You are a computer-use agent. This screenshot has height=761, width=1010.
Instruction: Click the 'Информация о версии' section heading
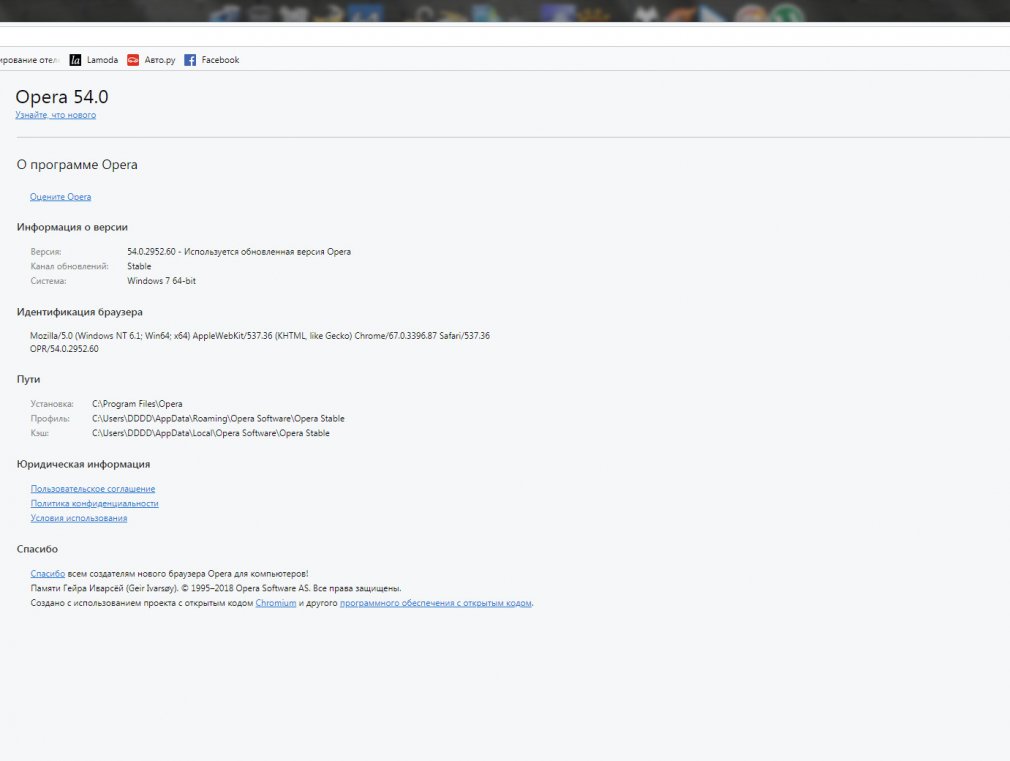tap(72, 227)
